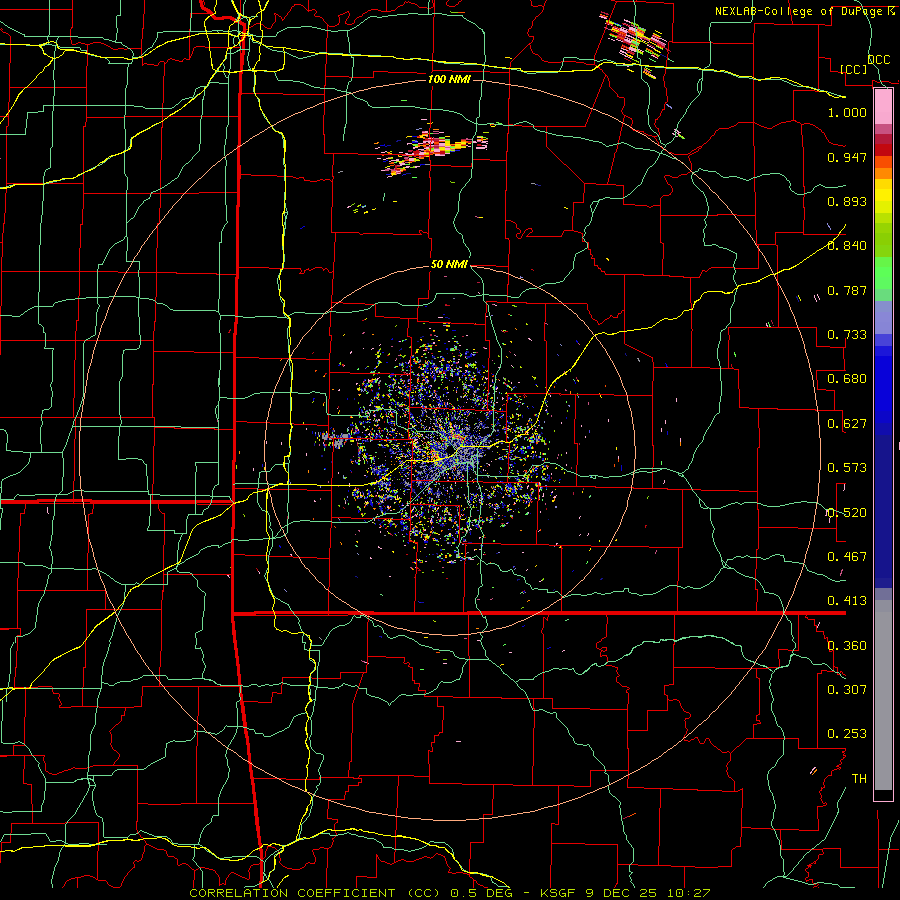Pick the olive-green swatch beside 0.840
This screenshot has height=900, width=900.
tap(883, 240)
